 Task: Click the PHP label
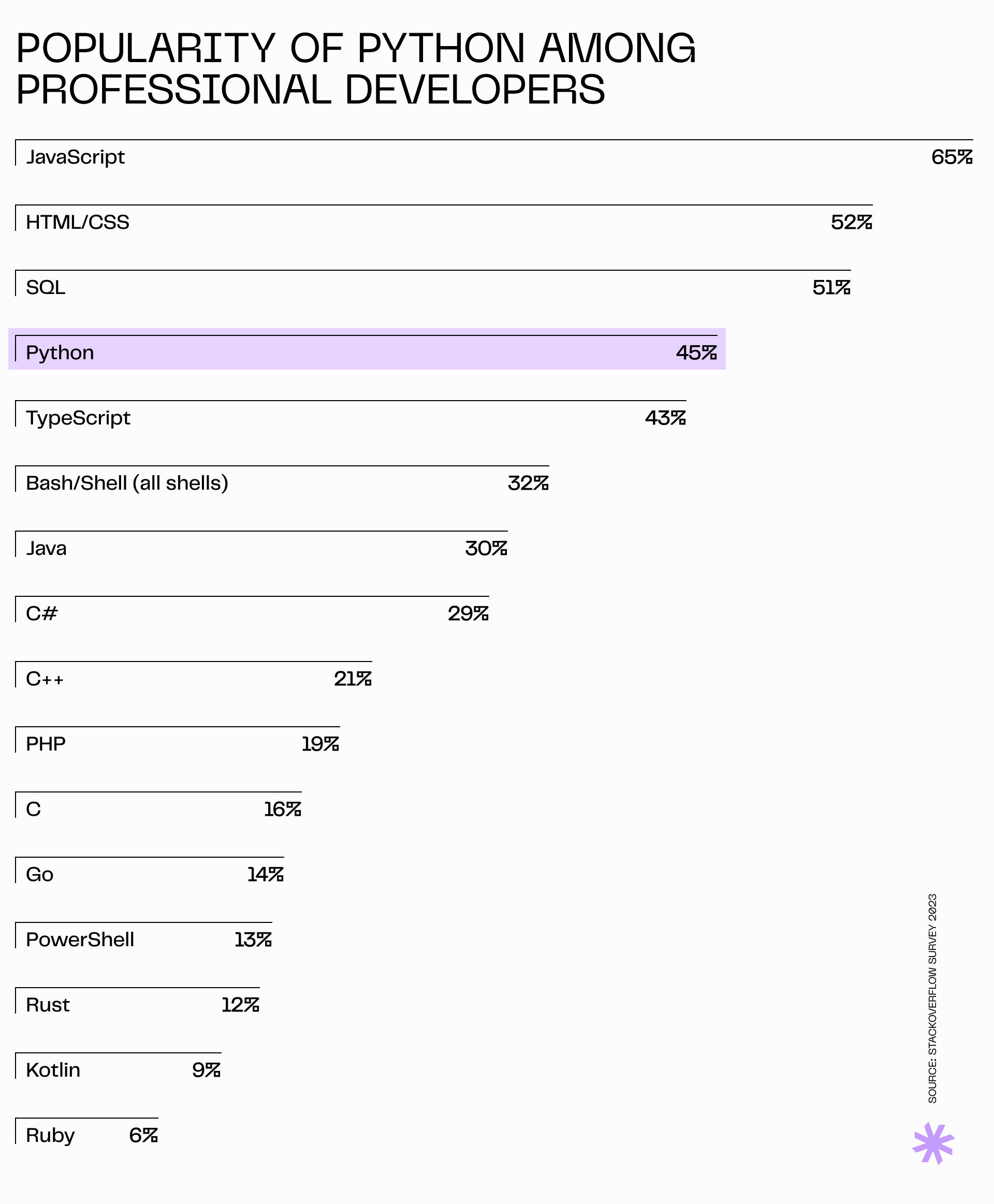46,744
